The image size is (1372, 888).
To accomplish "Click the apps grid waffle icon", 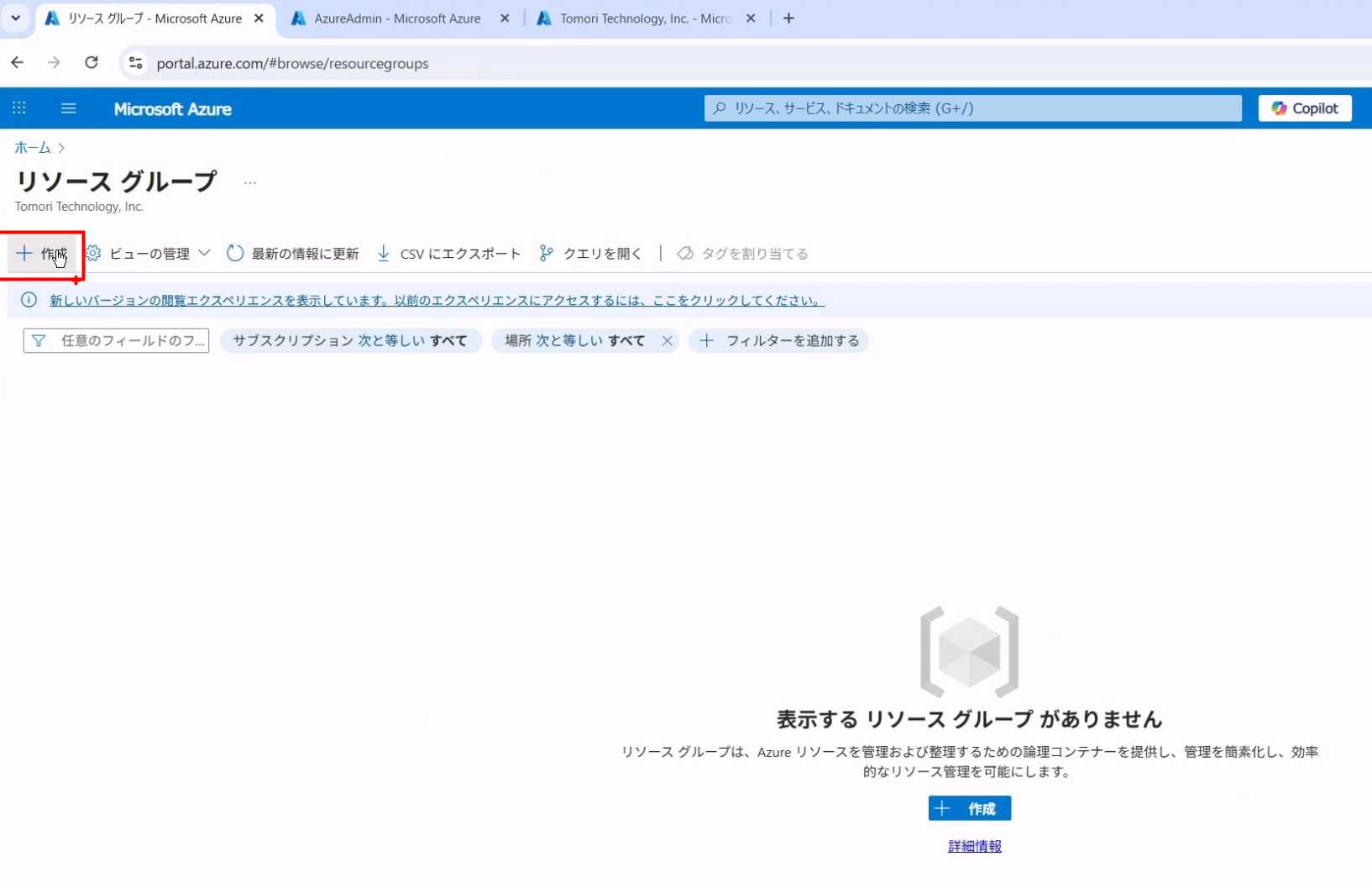I will click(x=19, y=108).
